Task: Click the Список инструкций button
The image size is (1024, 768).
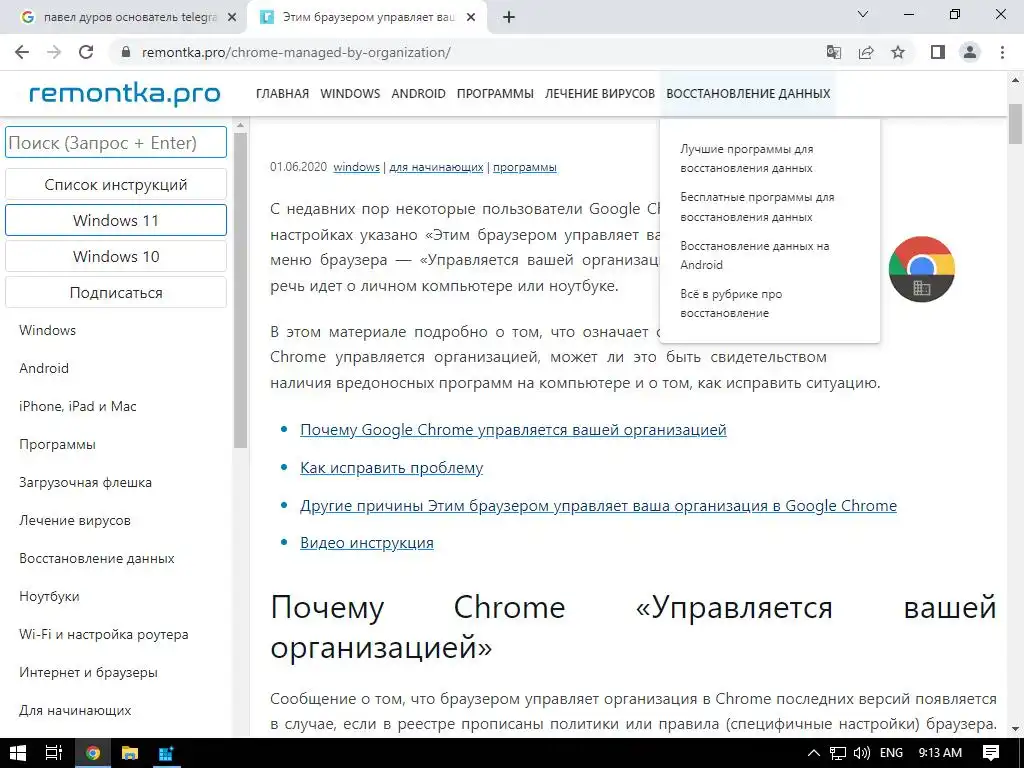Action: point(116,184)
